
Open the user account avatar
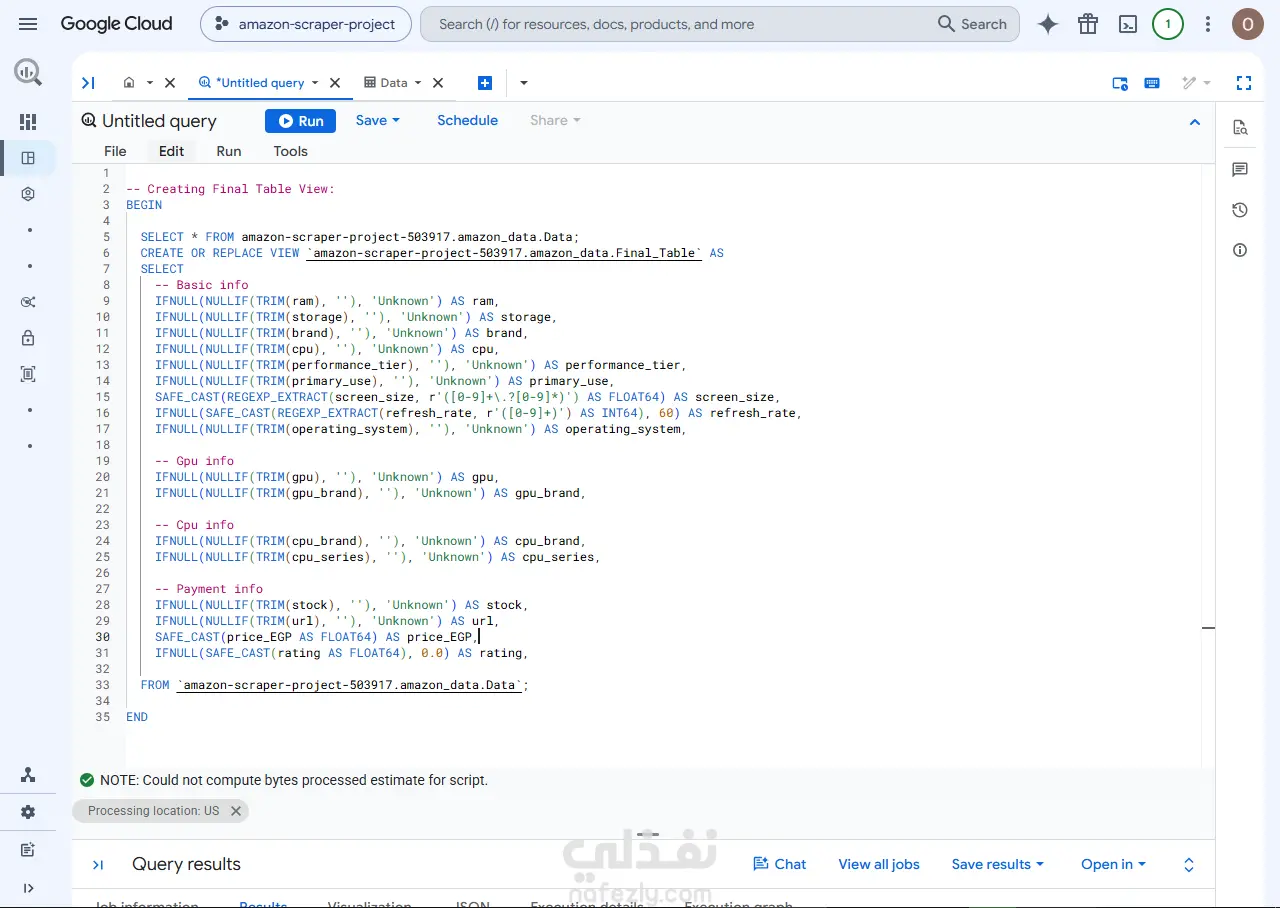tap(1248, 24)
